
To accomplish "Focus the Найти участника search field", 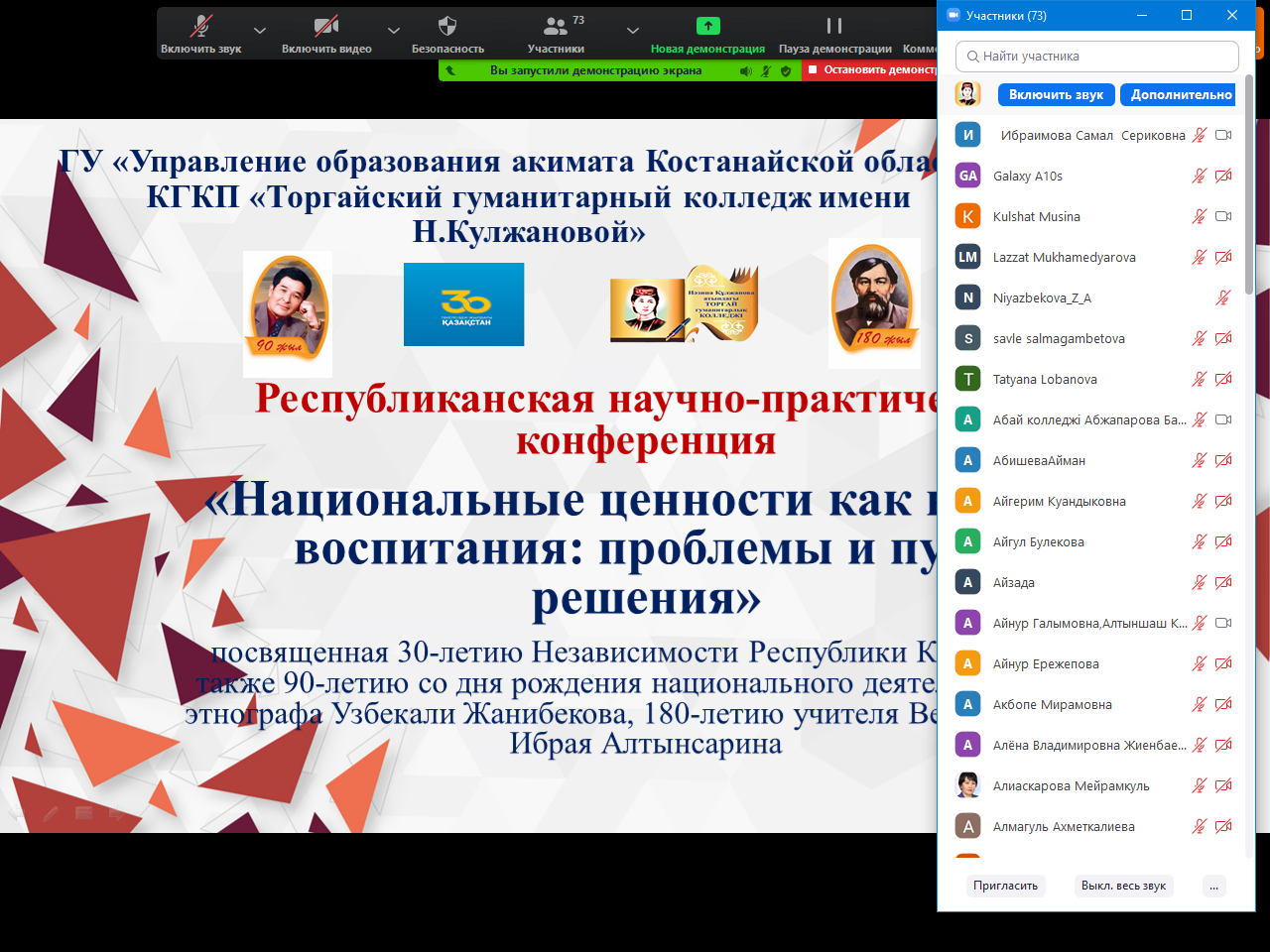I will coord(1096,57).
